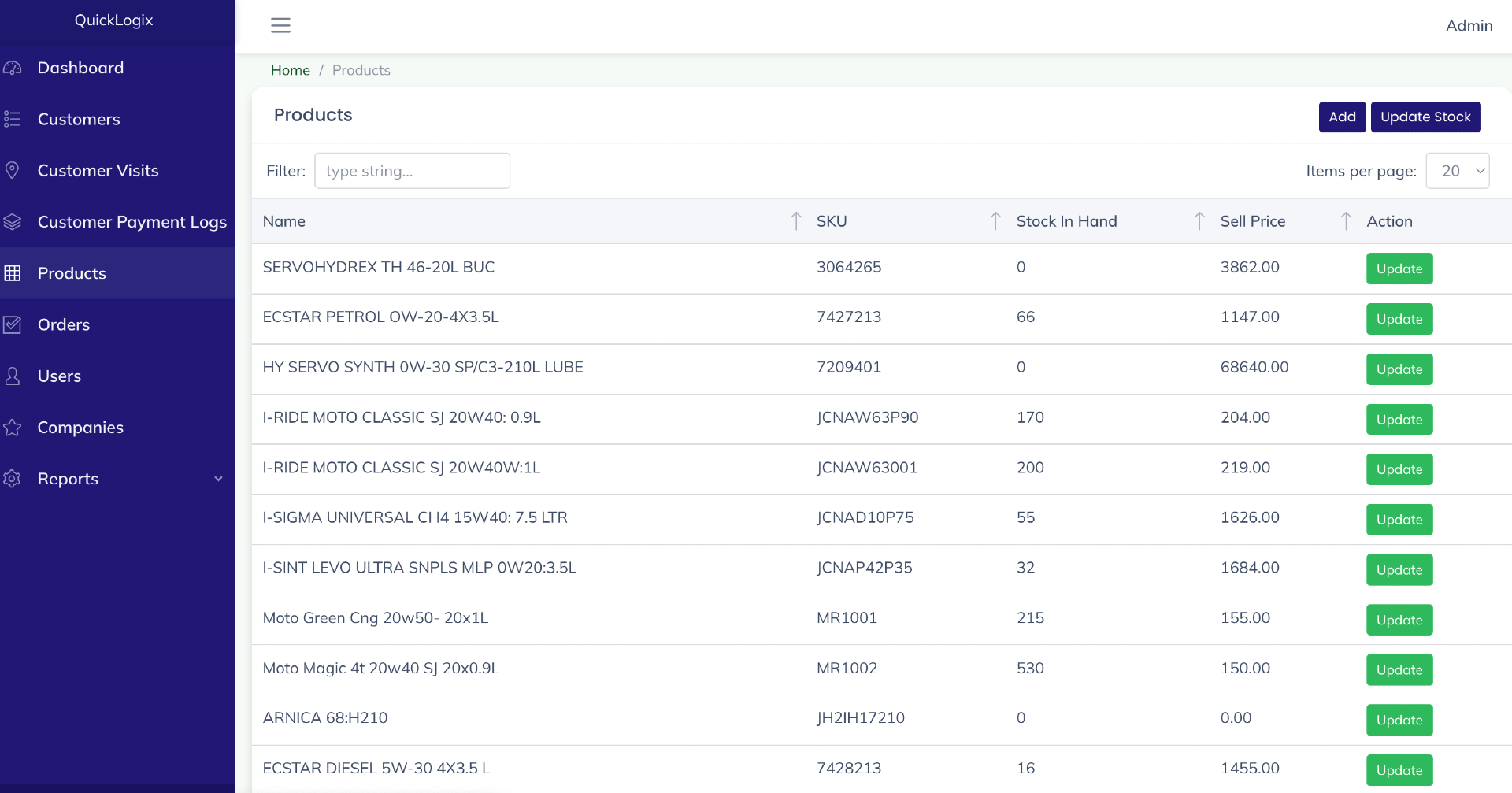
Task: Open Products in the sidebar
Action: coord(72,273)
